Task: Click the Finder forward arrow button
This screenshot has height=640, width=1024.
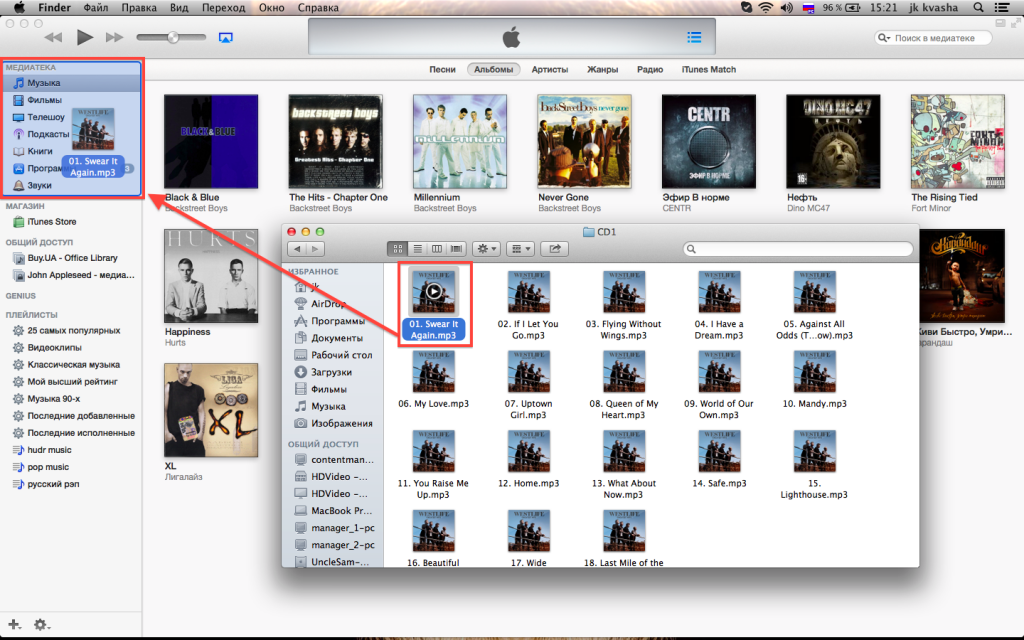Action: pyautogui.click(x=315, y=249)
